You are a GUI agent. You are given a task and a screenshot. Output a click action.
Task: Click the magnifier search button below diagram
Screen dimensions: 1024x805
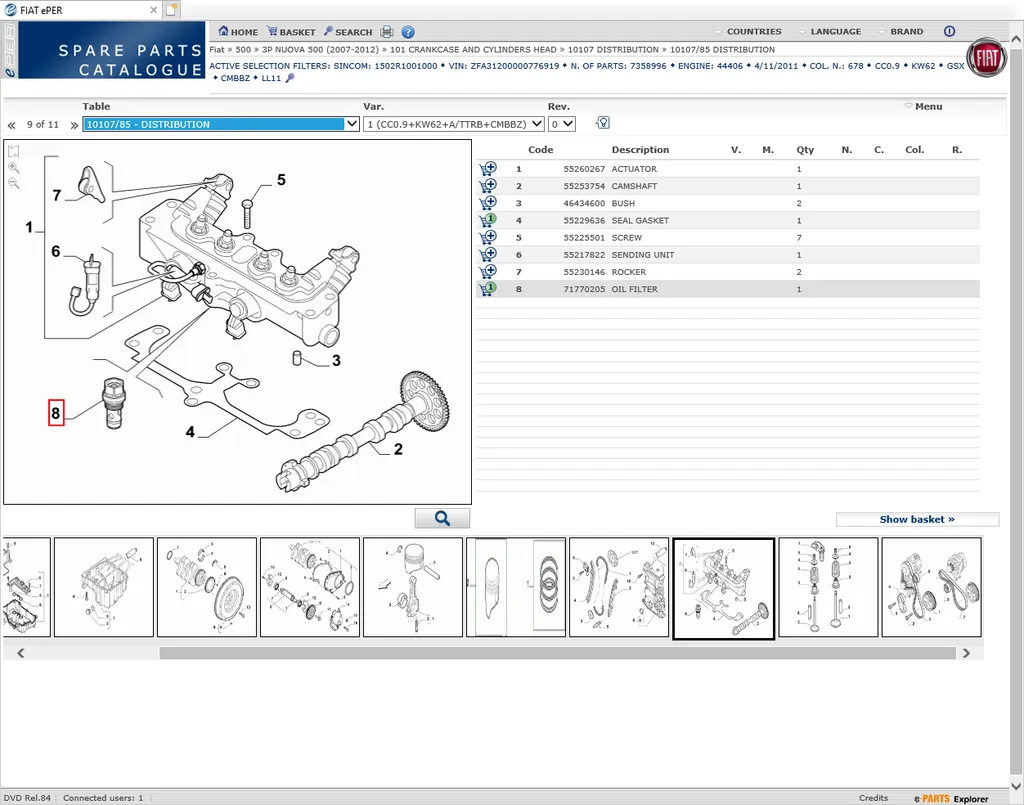[442, 518]
